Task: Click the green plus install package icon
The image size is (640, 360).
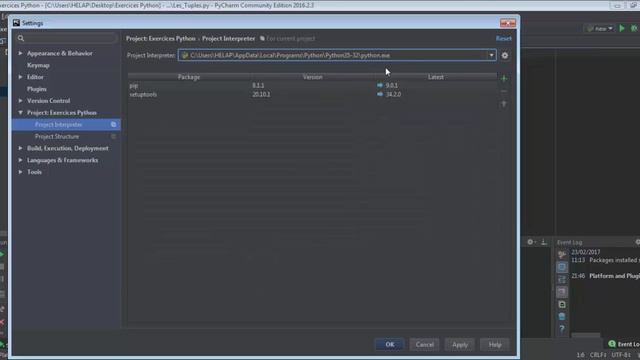Action: [x=504, y=78]
